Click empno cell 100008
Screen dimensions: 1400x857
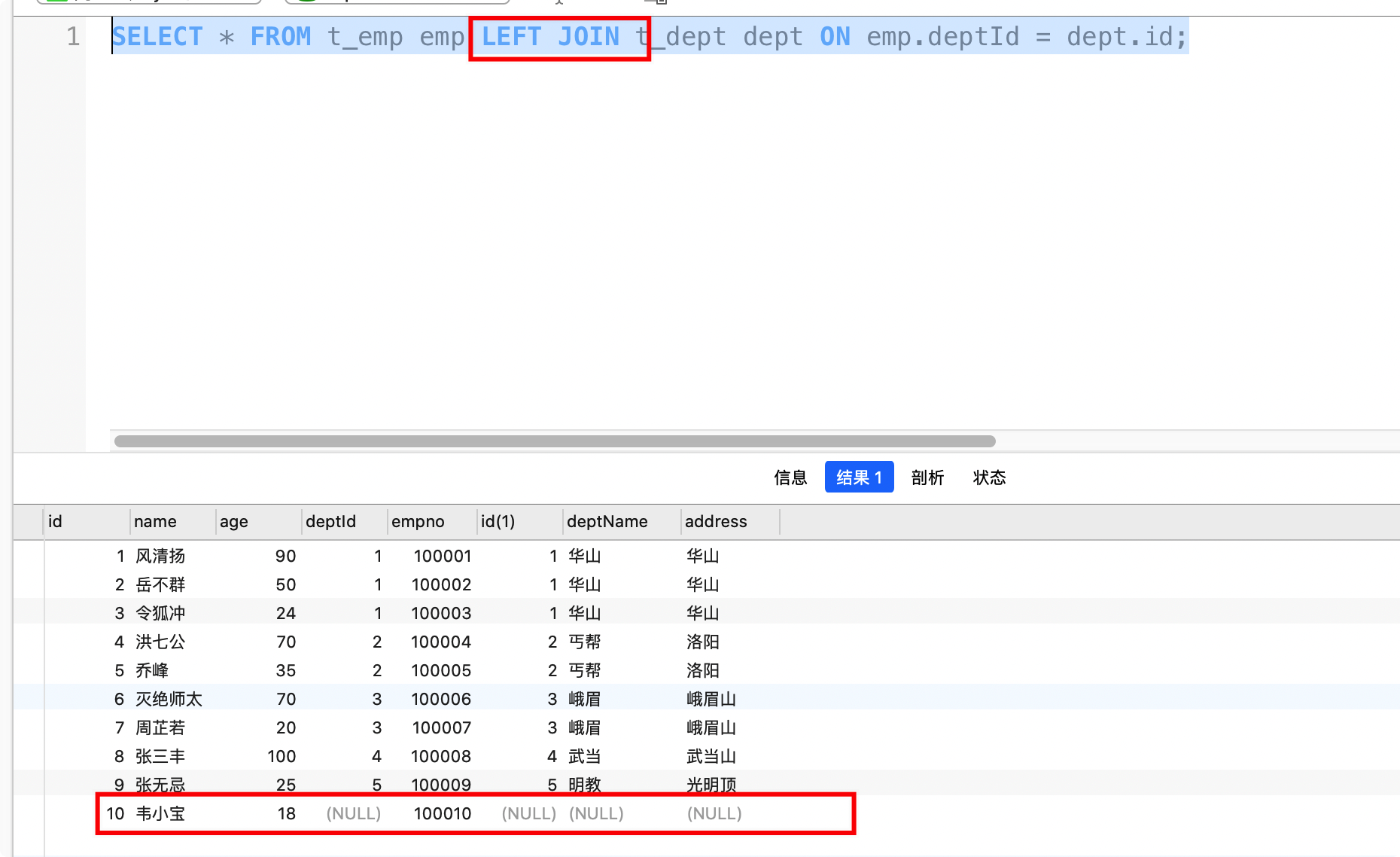[x=442, y=756]
